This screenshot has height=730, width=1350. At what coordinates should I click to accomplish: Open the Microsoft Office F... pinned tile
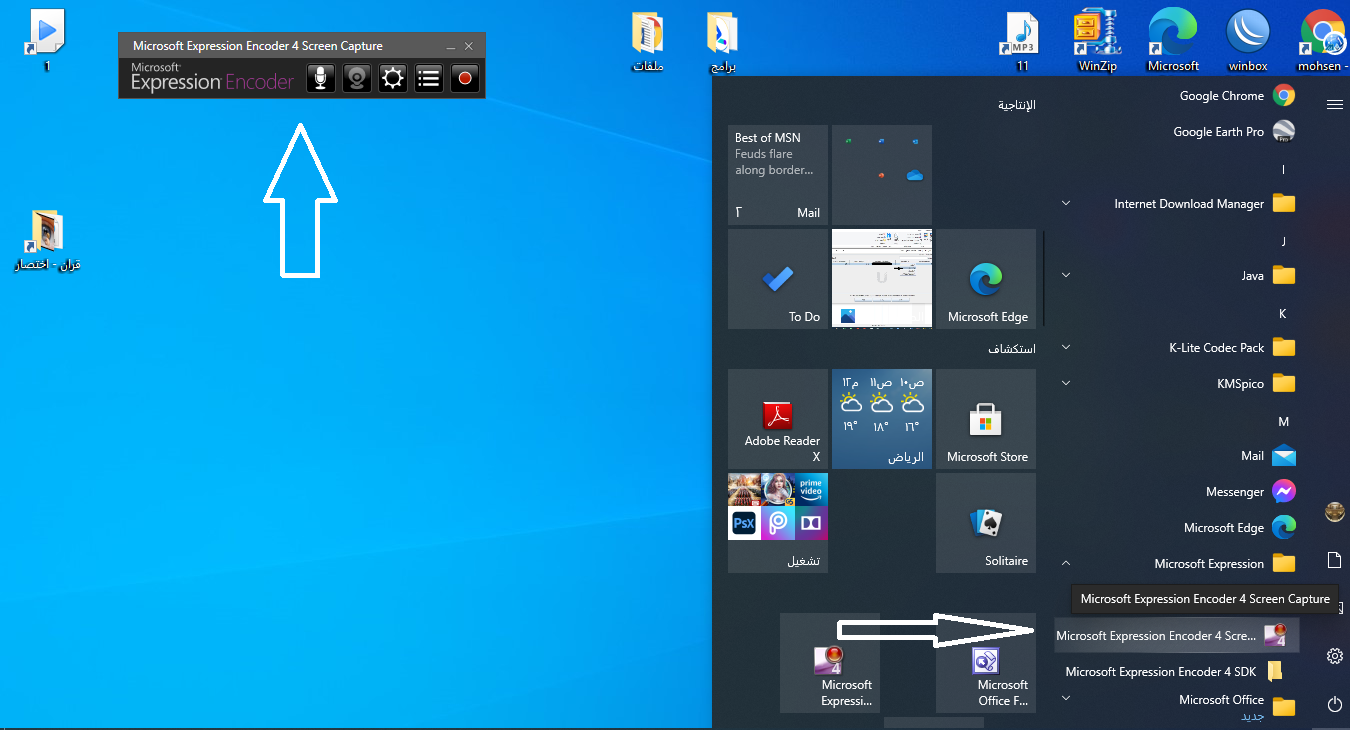pyautogui.click(x=986, y=663)
